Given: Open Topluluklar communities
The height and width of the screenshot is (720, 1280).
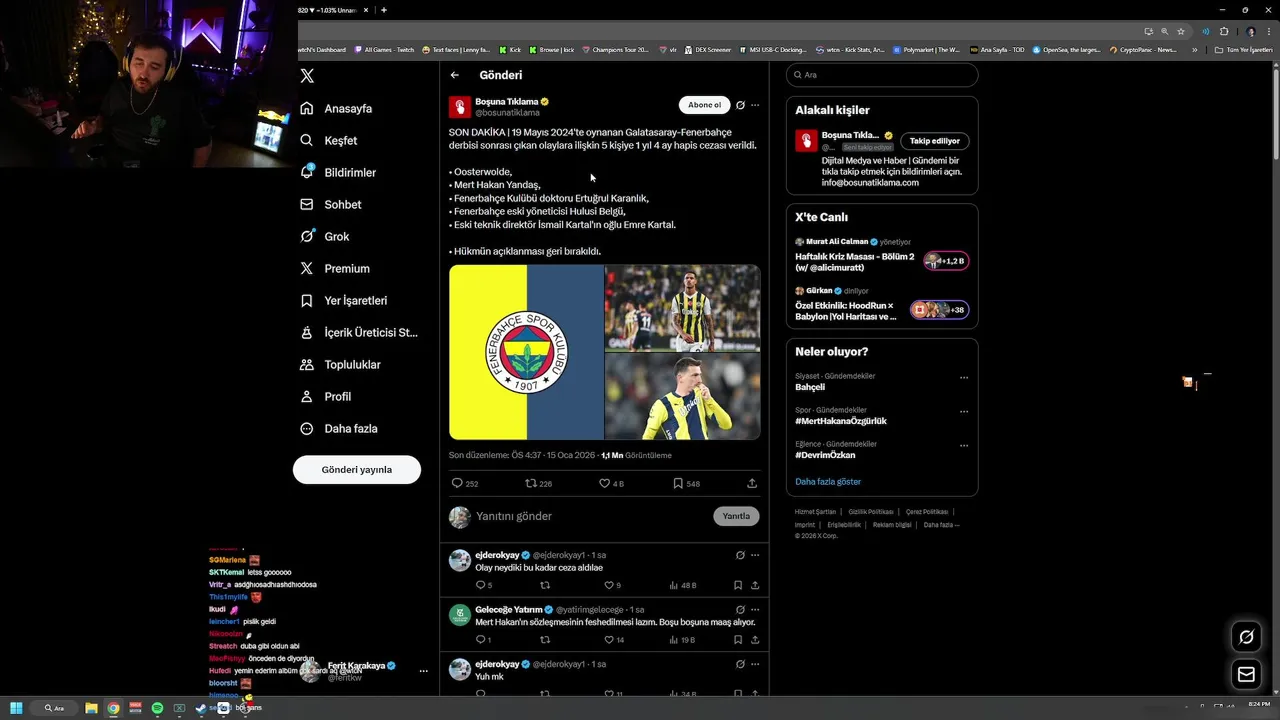Looking at the screenshot, I should tap(341, 364).
